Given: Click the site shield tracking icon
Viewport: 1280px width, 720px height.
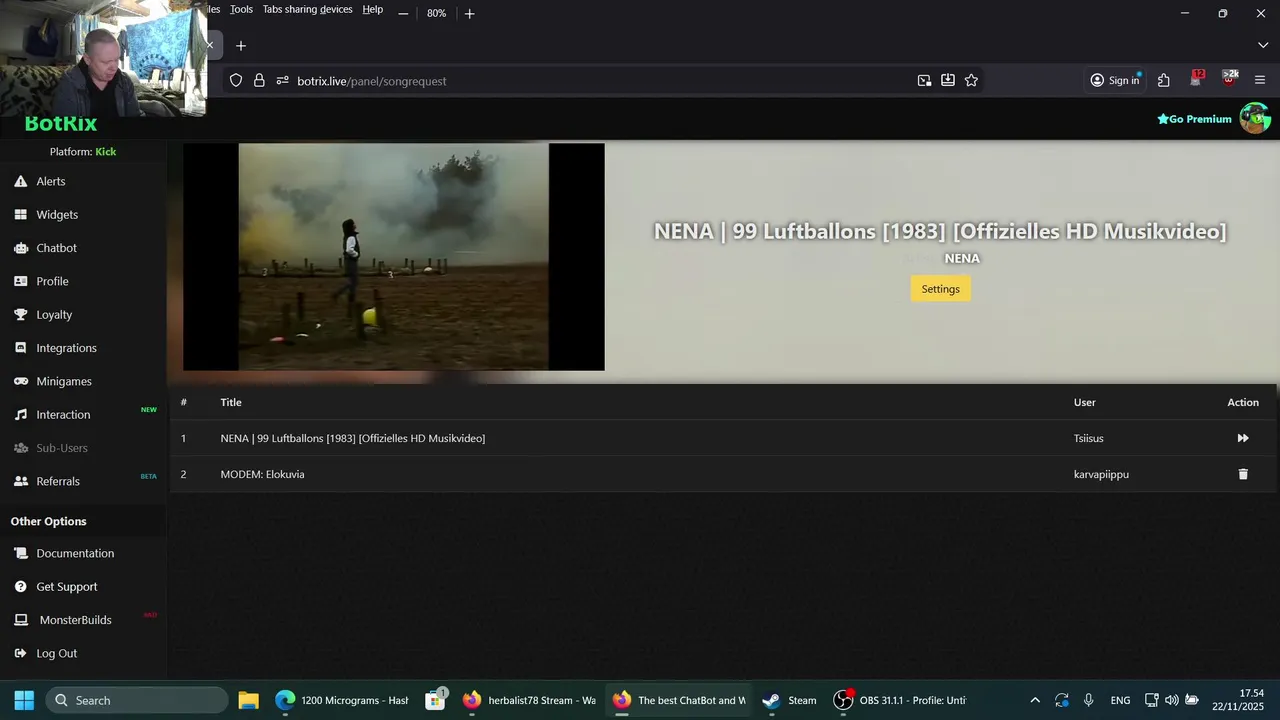Looking at the screenshot, I should coord(236,81).
